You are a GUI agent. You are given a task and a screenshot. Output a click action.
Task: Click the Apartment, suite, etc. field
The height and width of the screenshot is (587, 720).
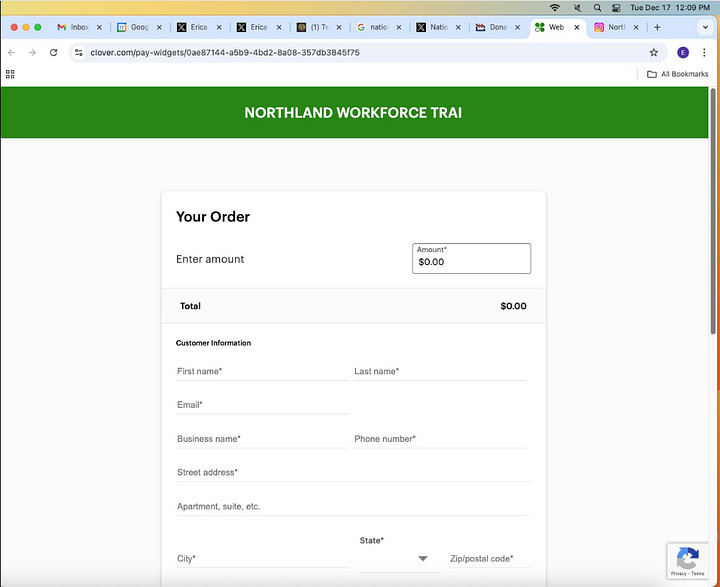point(353,507)
